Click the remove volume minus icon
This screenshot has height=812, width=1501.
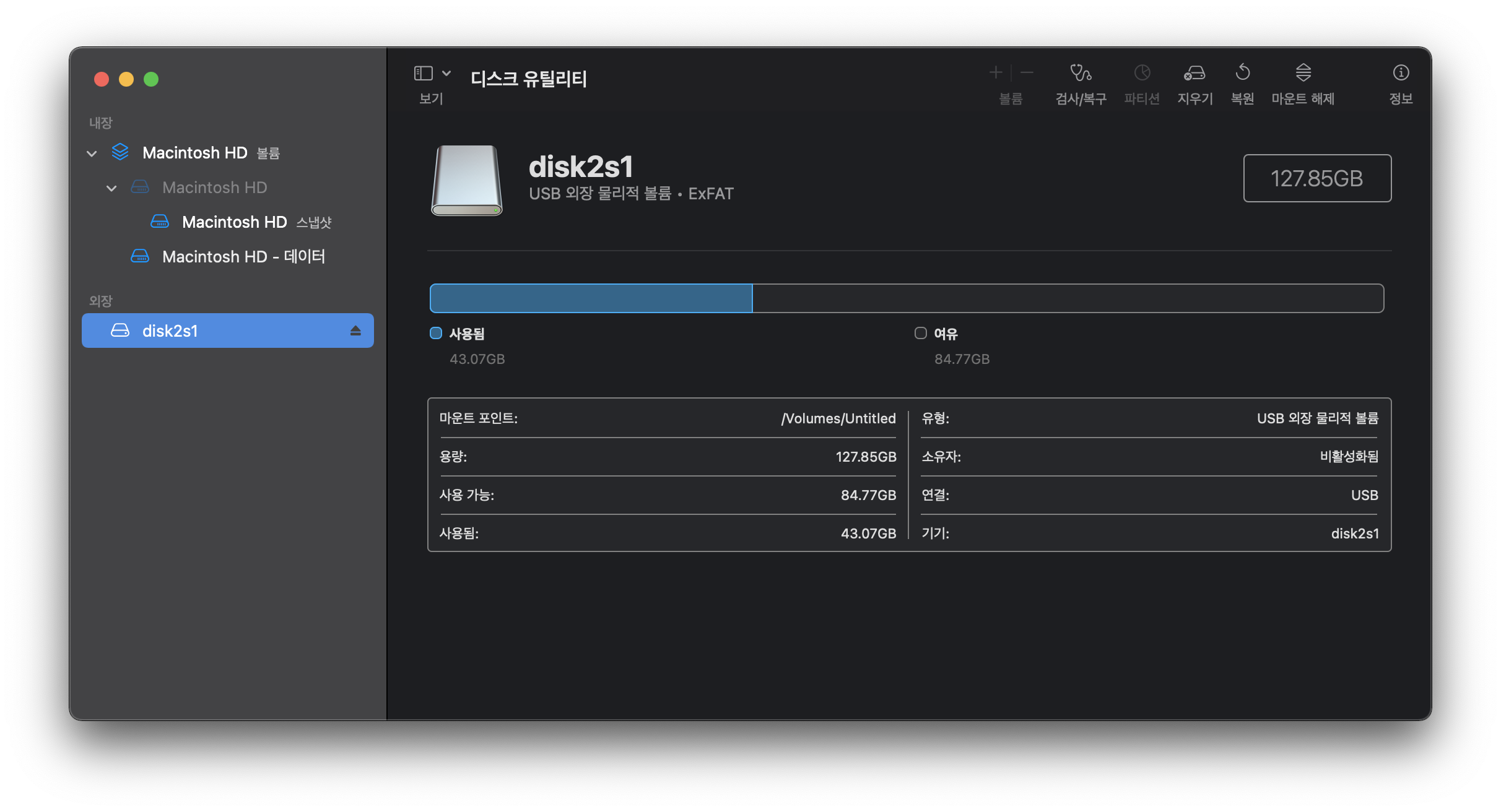click(1027, 73)
